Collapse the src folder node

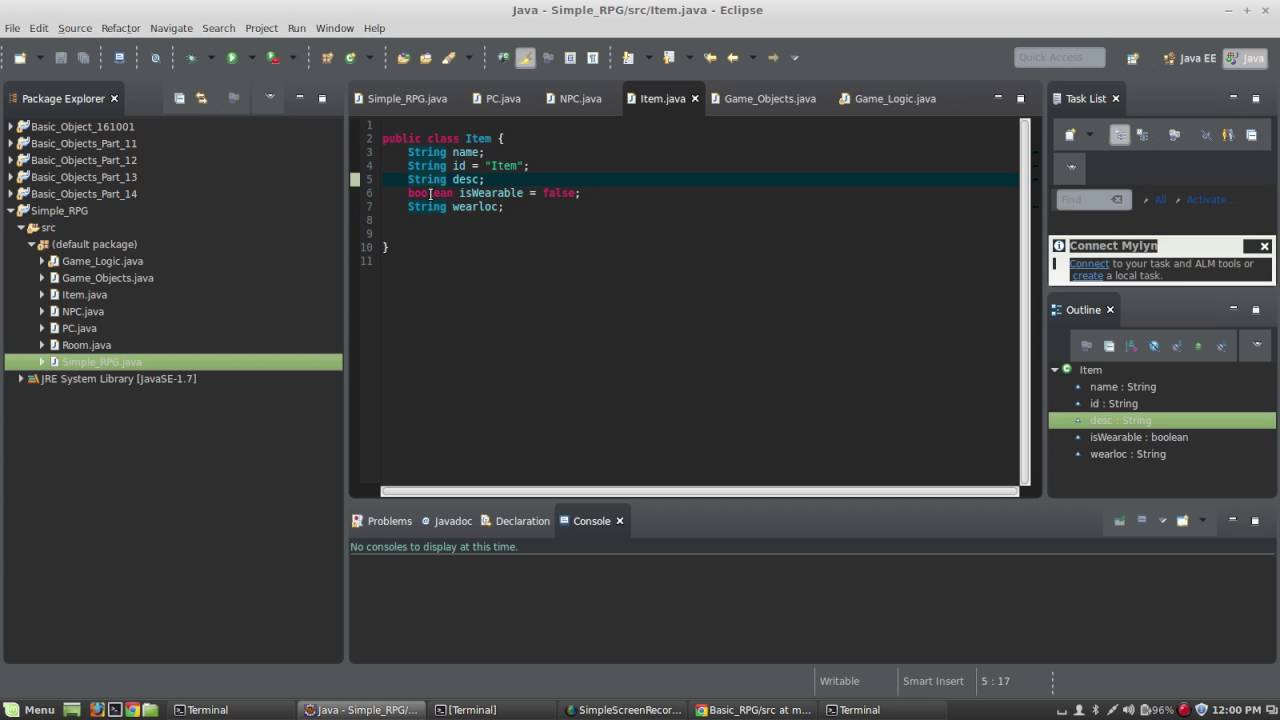[21, 228]
